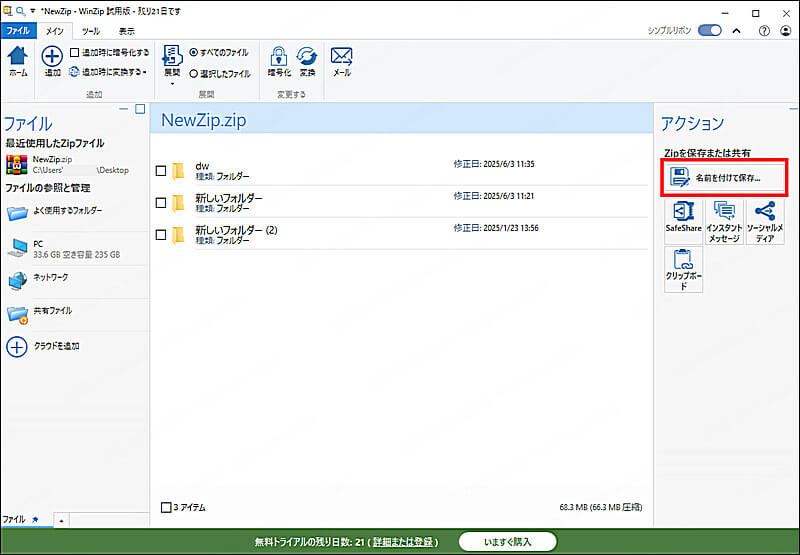Screen dimensions: 800x555
Task: Expand the Extract (展開) dropdown arrow
Action: point(172,84)
